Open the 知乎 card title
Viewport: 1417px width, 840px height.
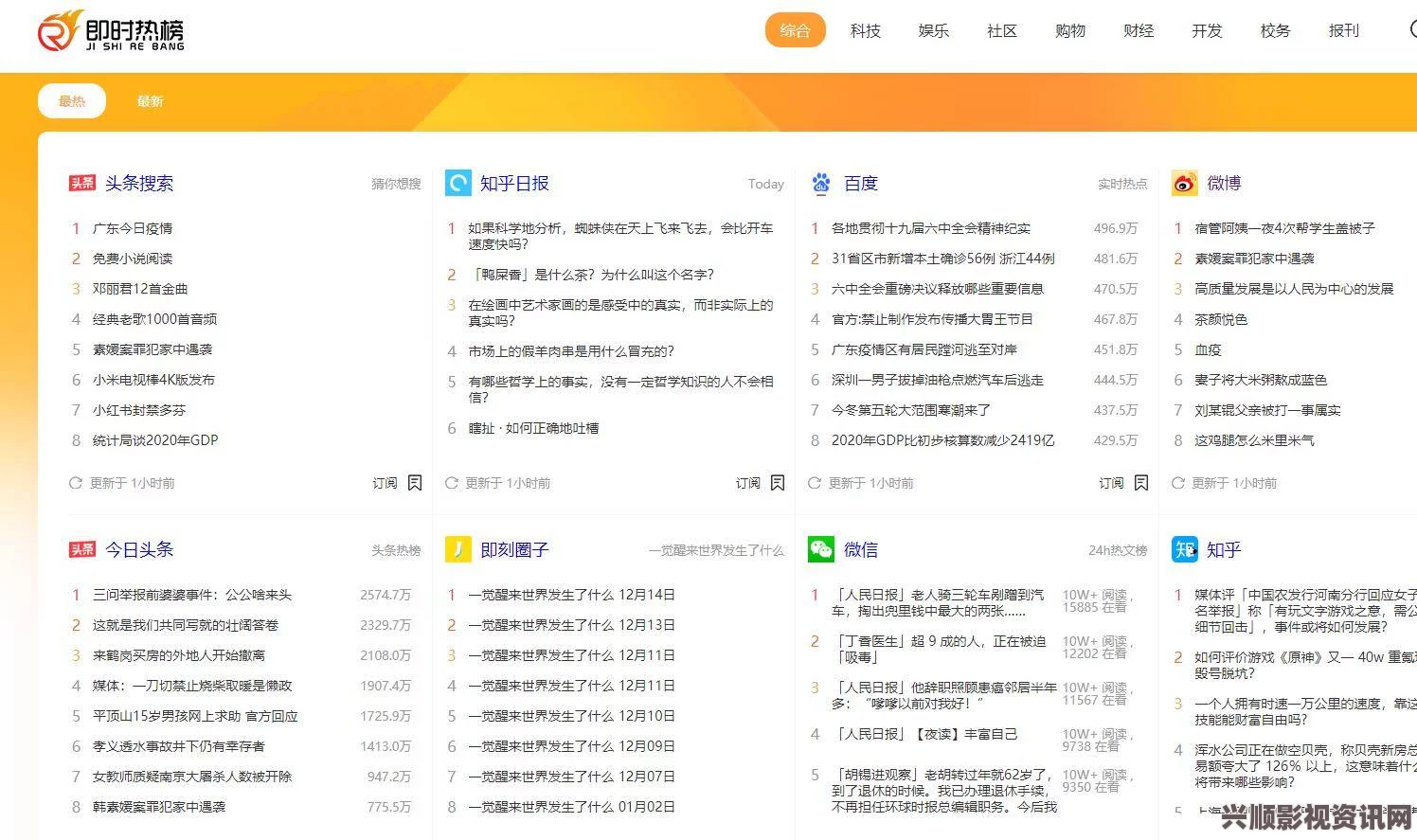1224,549
